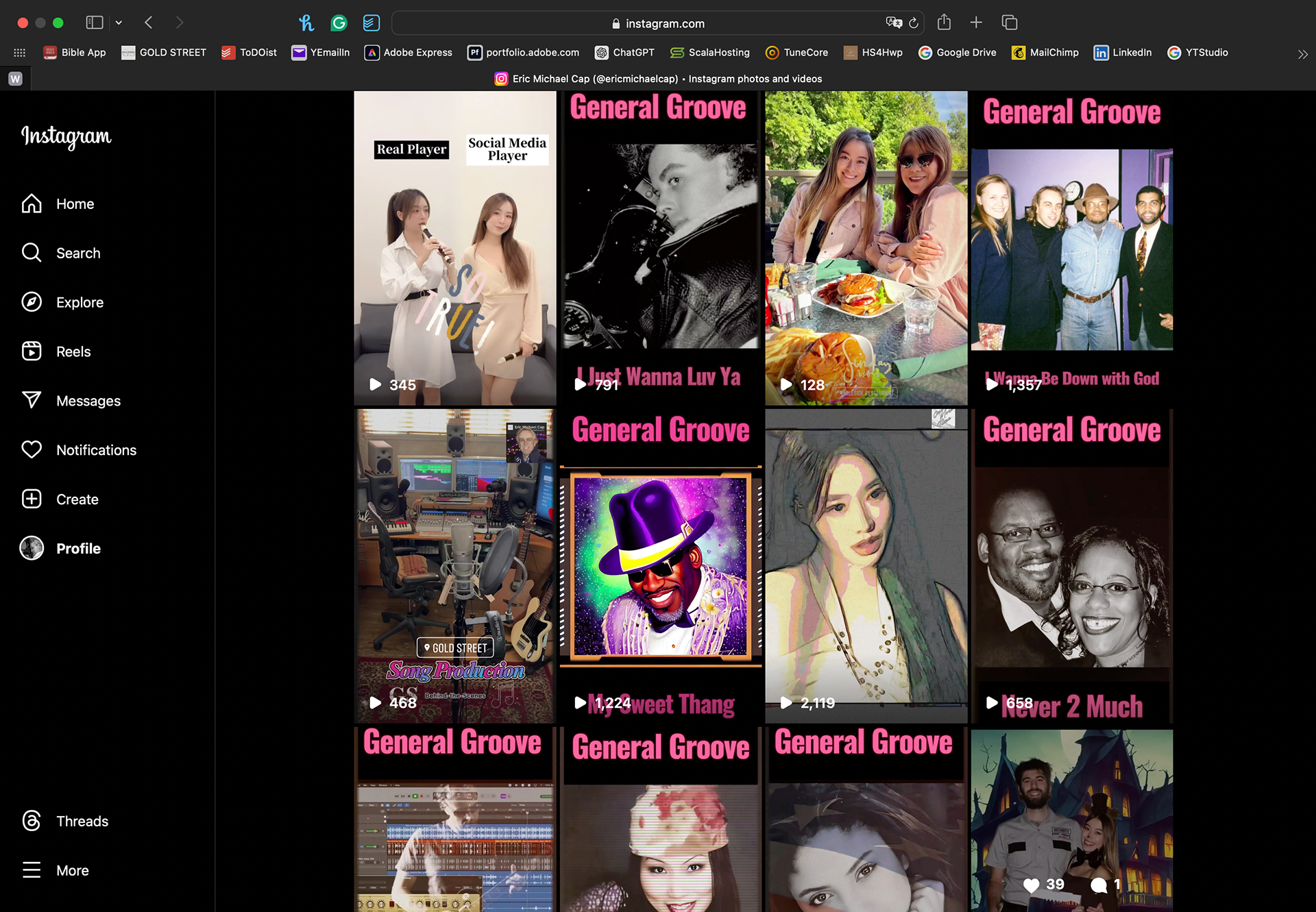The image size is (1316, 912).
Task: Open the I Just Wanna Luv Ya reel
Action: click(661, 248)
